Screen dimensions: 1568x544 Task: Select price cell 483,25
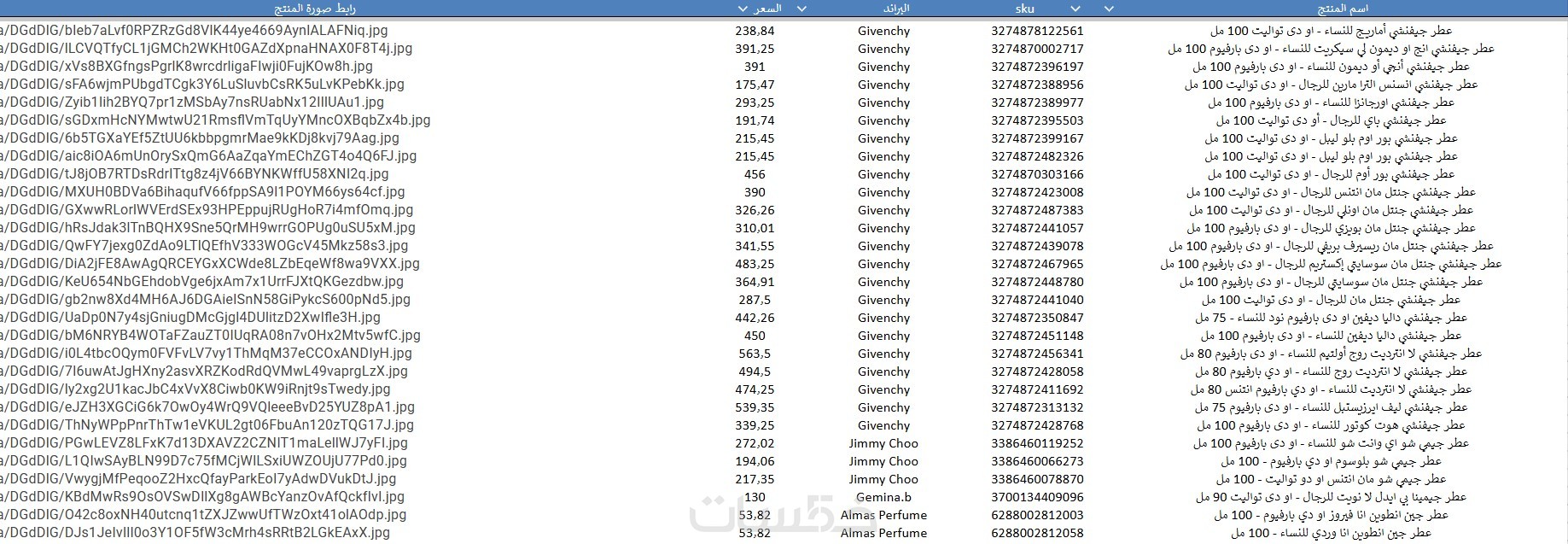click(x=755, y=264)
